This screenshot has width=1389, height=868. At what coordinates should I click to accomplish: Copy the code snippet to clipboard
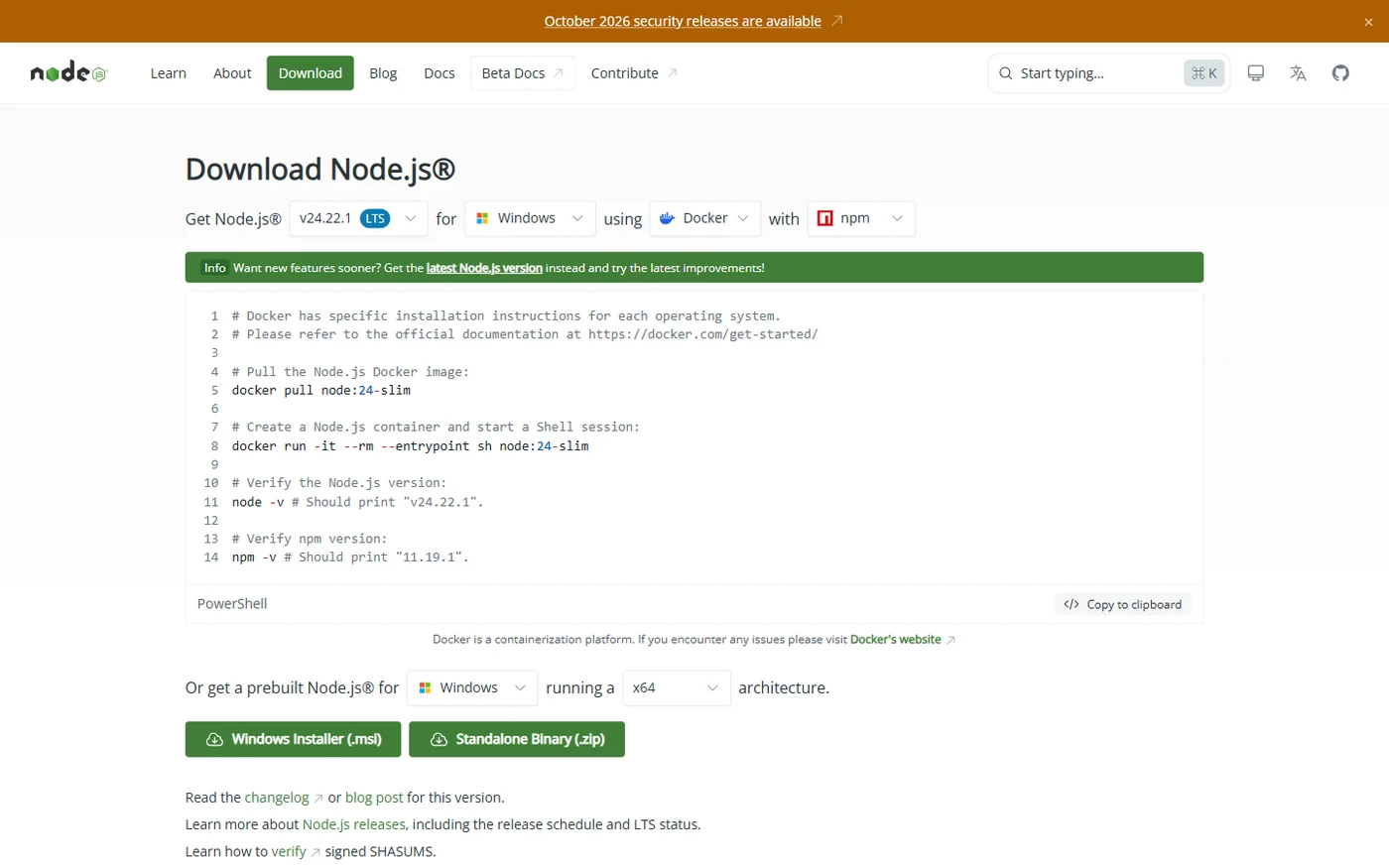[1123, 604]
